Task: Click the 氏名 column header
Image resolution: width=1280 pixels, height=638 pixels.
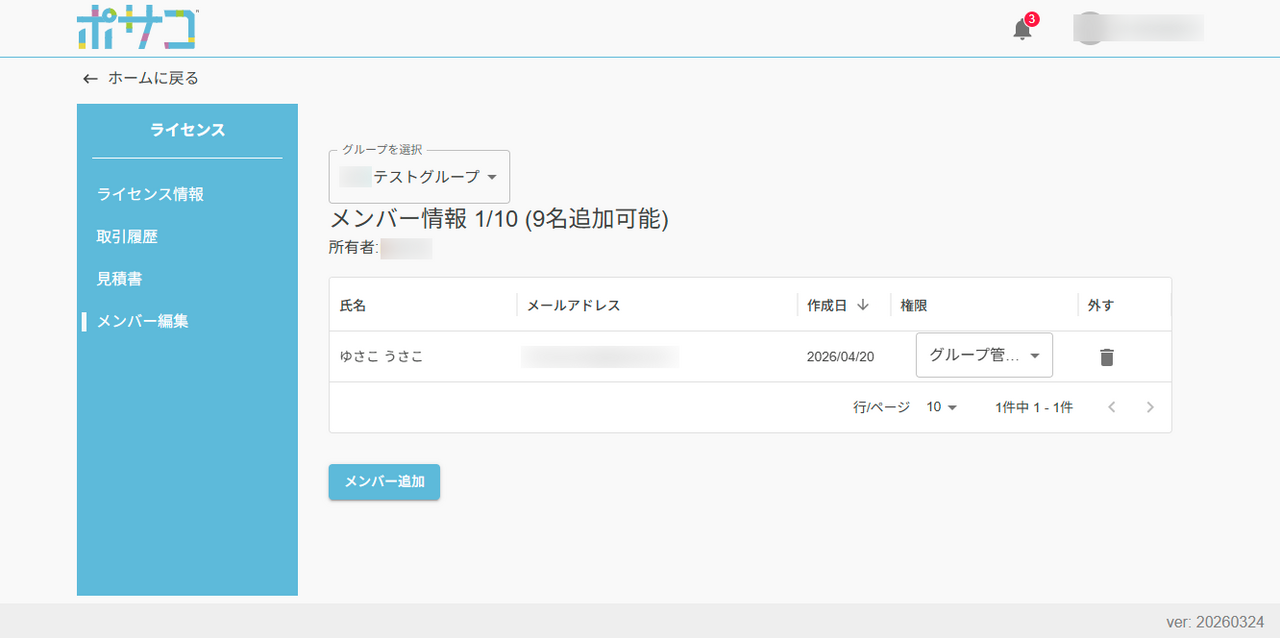Action: pos(353,305)
